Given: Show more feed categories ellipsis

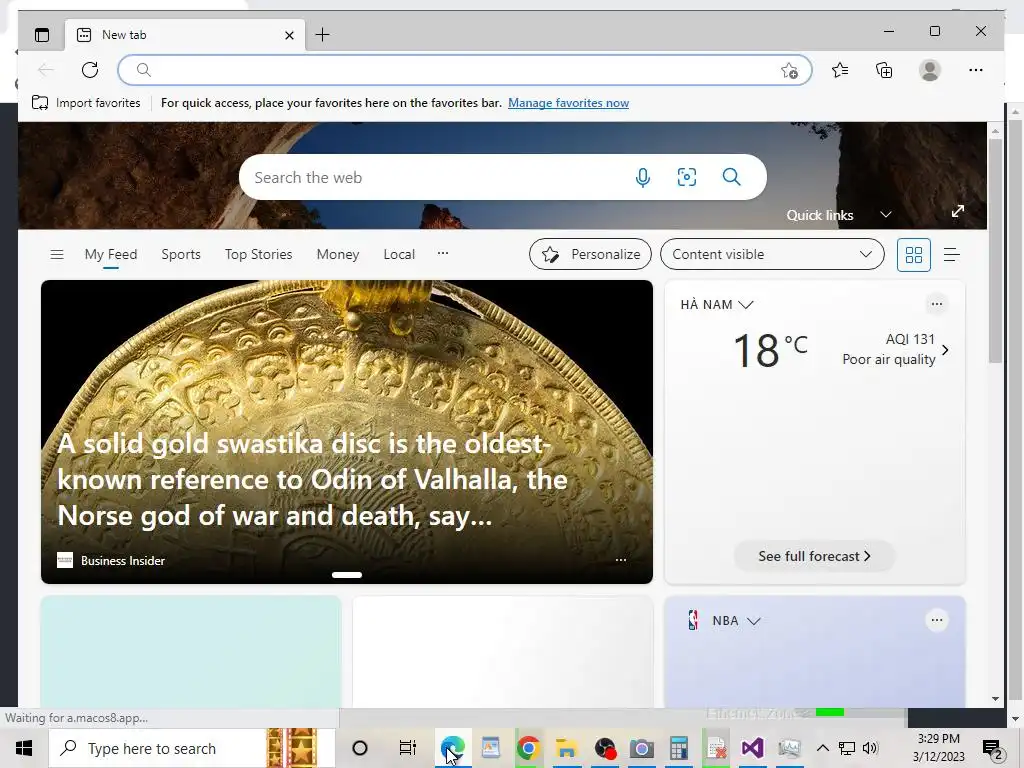Looking at the screenshot, I should (x=443, y=253).
